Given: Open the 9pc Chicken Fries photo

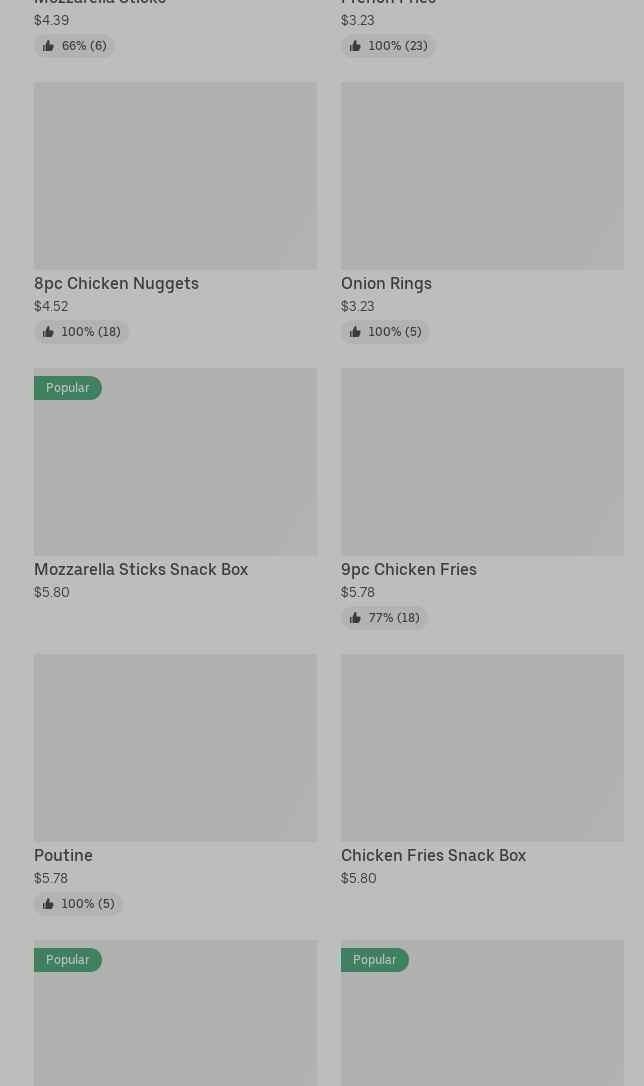Looking at the screenshot, I should tap(482, 461).
